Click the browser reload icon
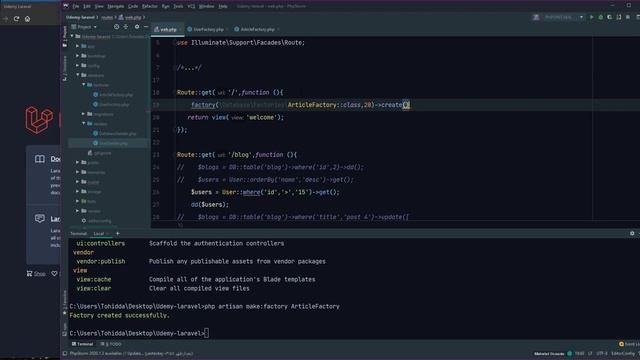The height and width of the screenshot is (360, 640). 16,19
